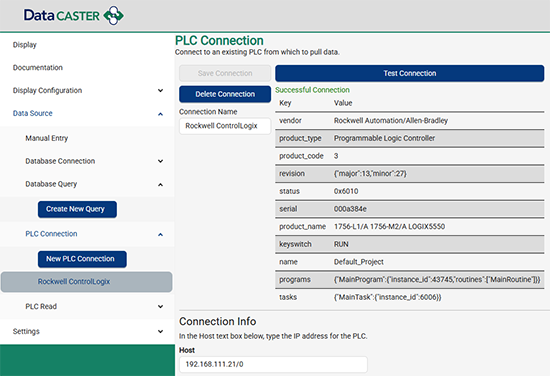
Task: Select tasks value with MainTask
Action: (x=387, y=297)
